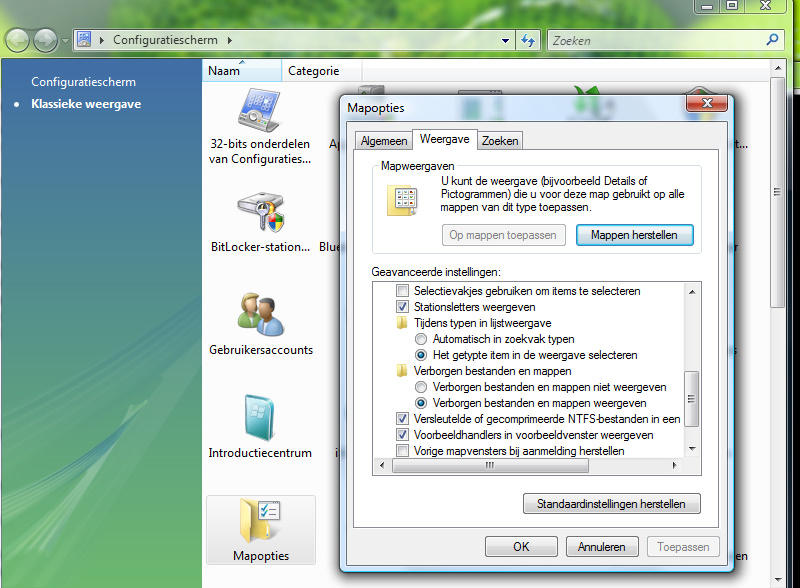
Task: Click the Configuratiescherm breadcrumb text
Action: pos(165,40)
